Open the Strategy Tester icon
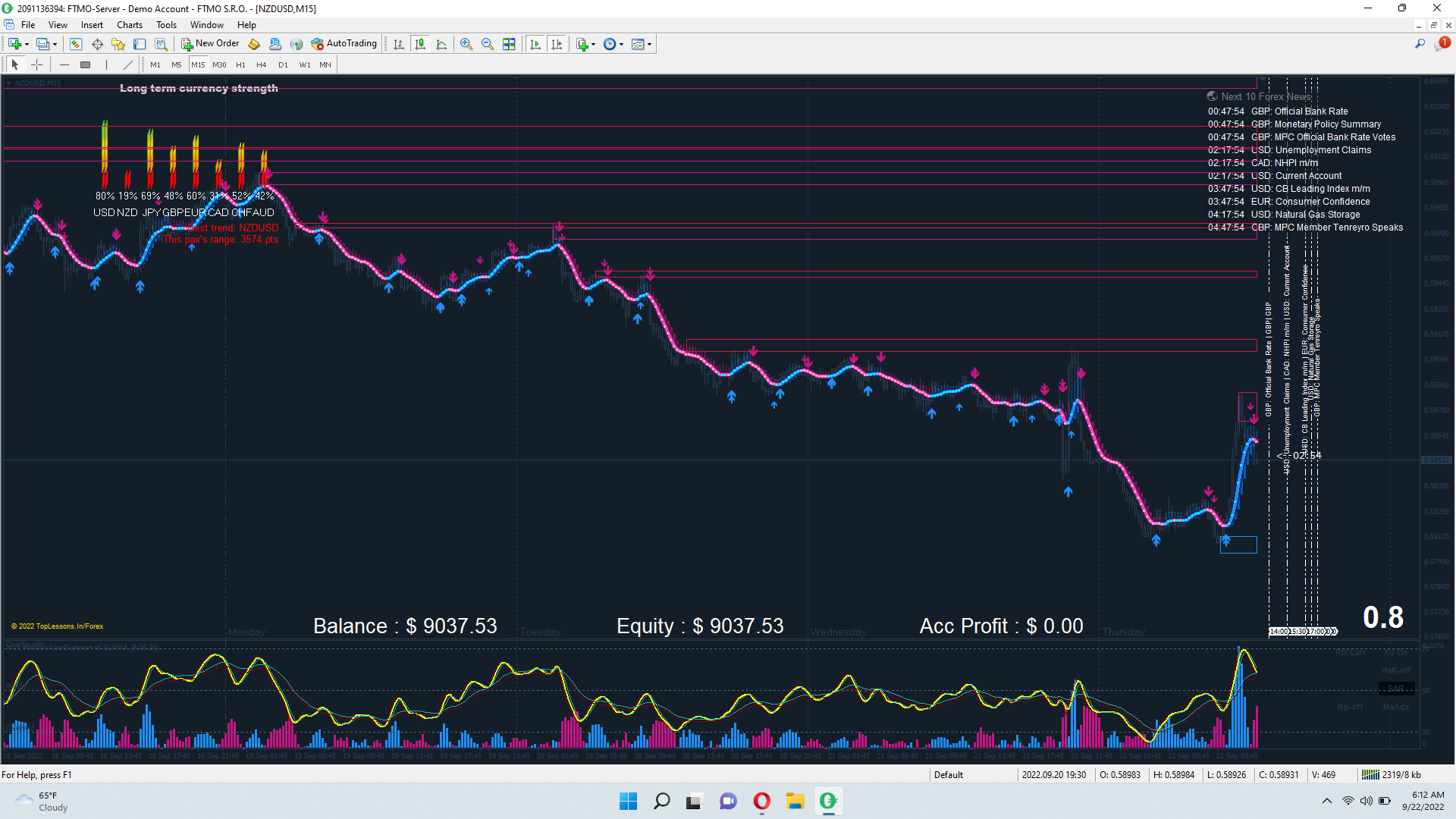The image size is (1456, 819). click(x=161, y=44)
